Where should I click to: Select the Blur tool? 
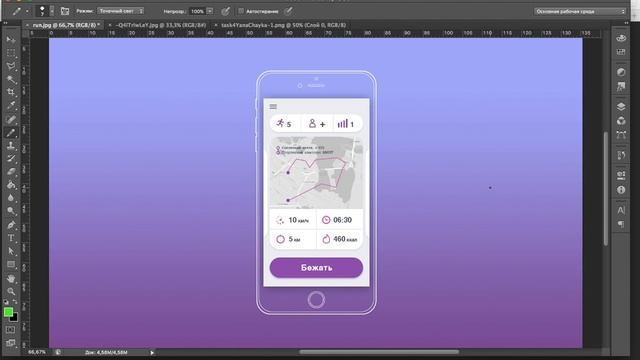(x=11, y=198)
